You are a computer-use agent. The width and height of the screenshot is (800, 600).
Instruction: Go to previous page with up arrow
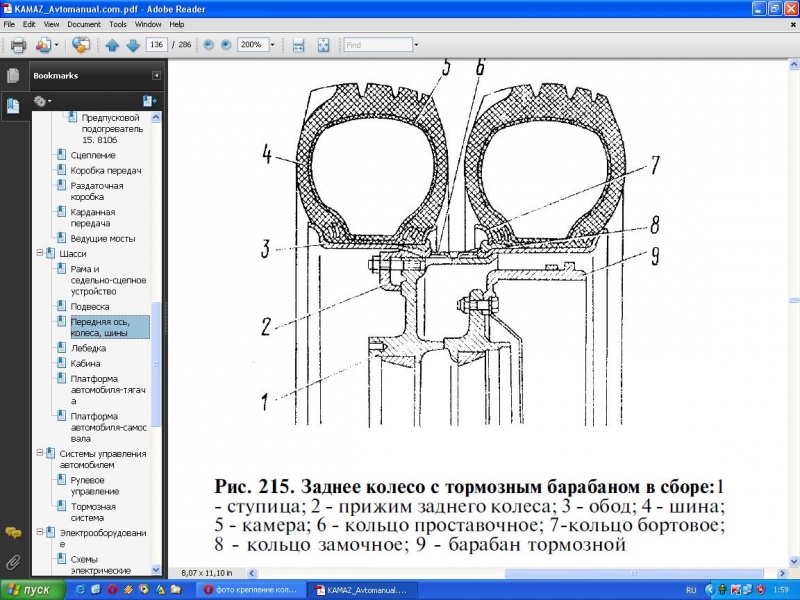click(x=112, y=45)
